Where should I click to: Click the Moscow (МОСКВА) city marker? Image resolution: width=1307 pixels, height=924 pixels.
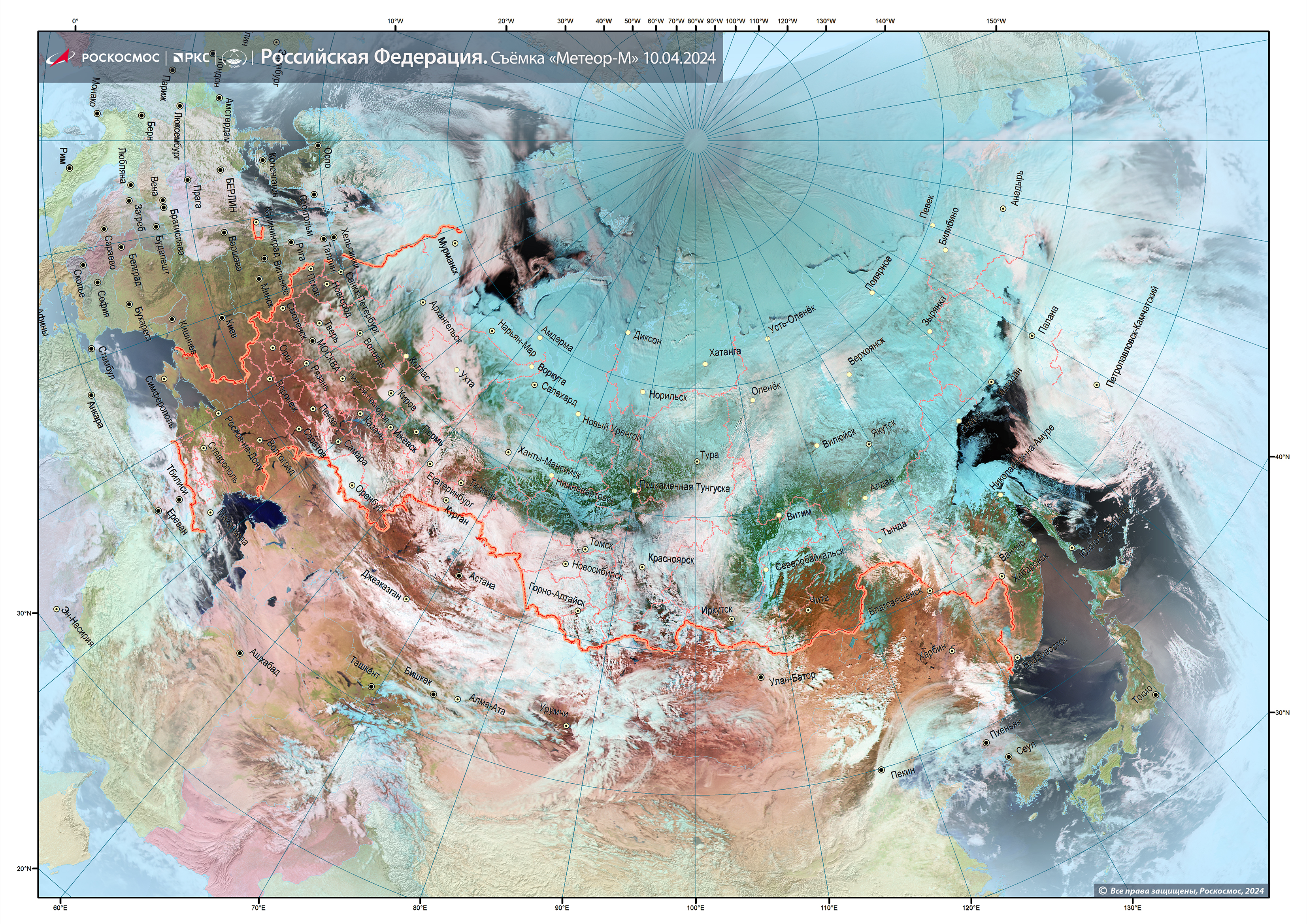tap(313, 341)
